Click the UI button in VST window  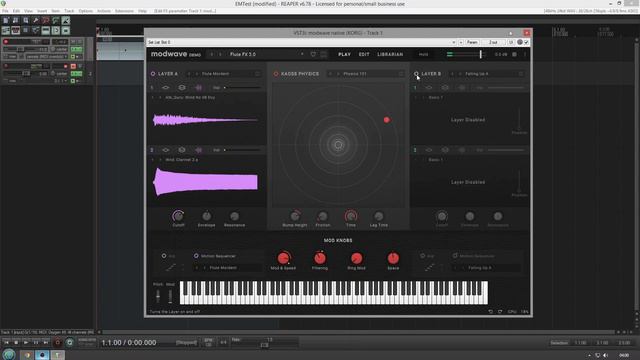pyautogui.click(x=510, y=42)
